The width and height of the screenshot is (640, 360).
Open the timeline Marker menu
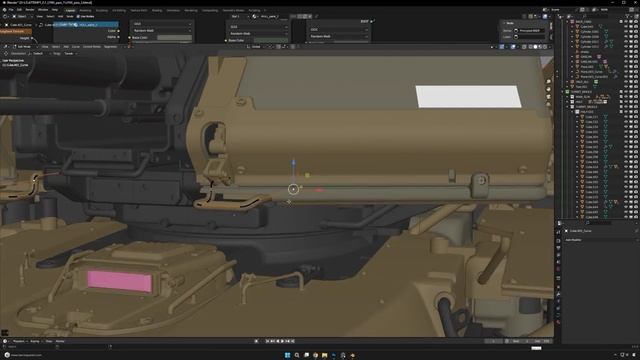[60, 341]
